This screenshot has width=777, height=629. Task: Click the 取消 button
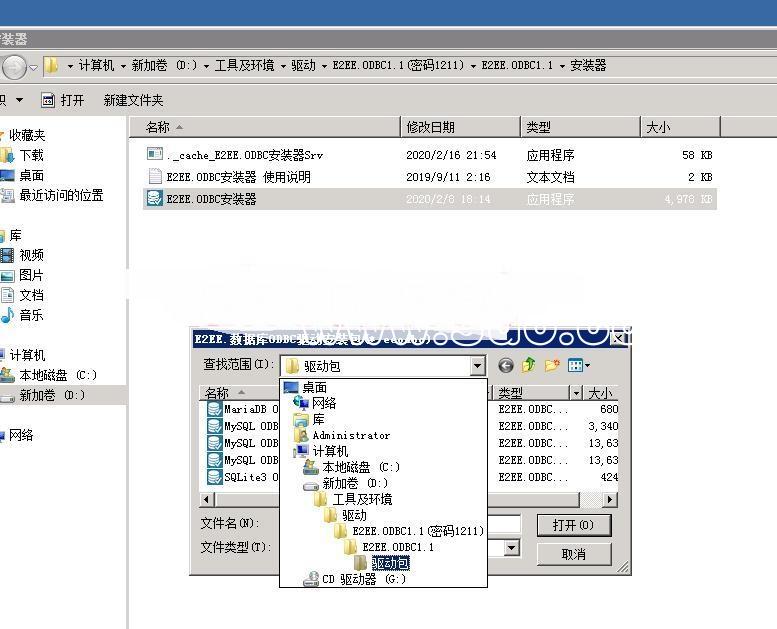pyautogui.click(x=573, y=554)
